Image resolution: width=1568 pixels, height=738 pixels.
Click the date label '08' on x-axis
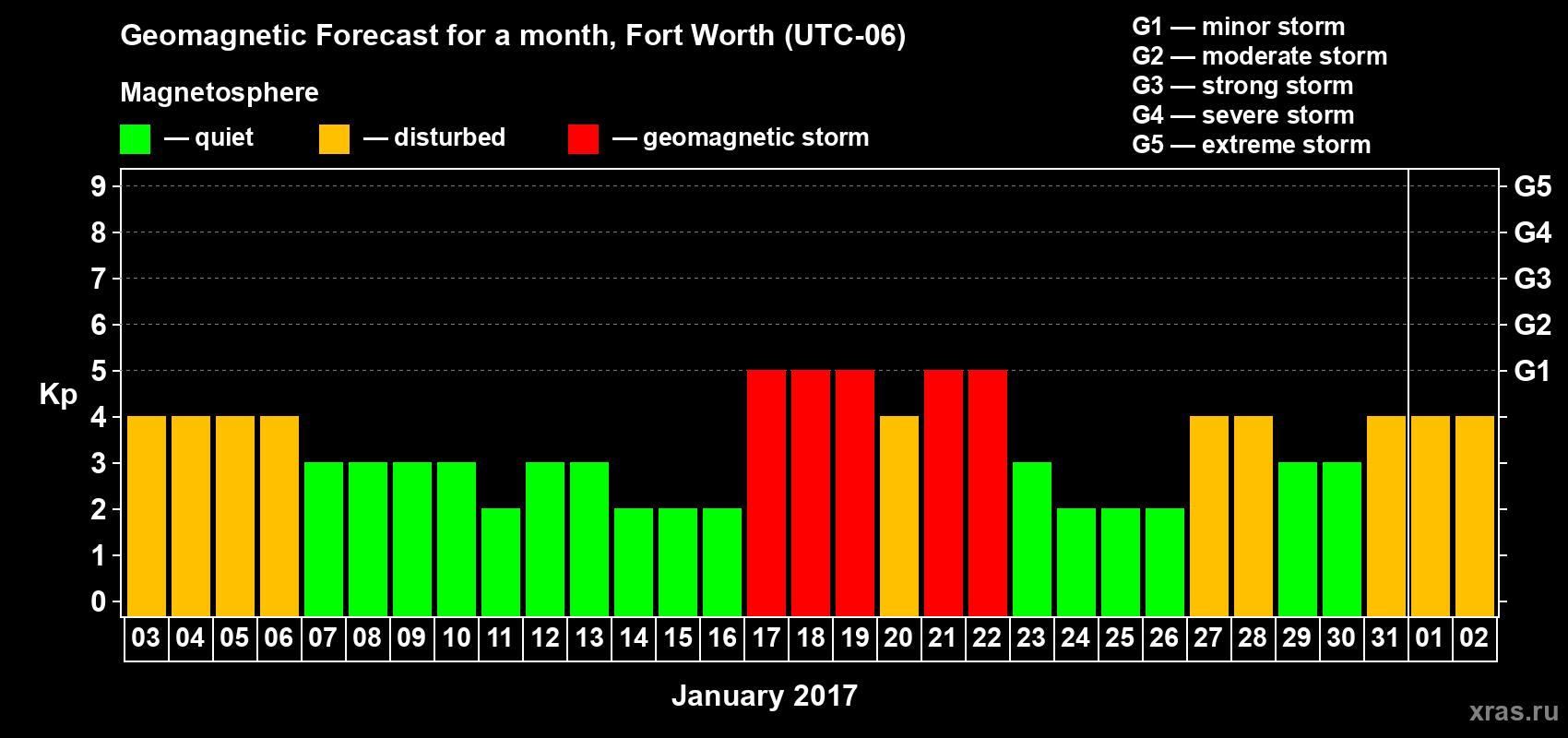367,638
